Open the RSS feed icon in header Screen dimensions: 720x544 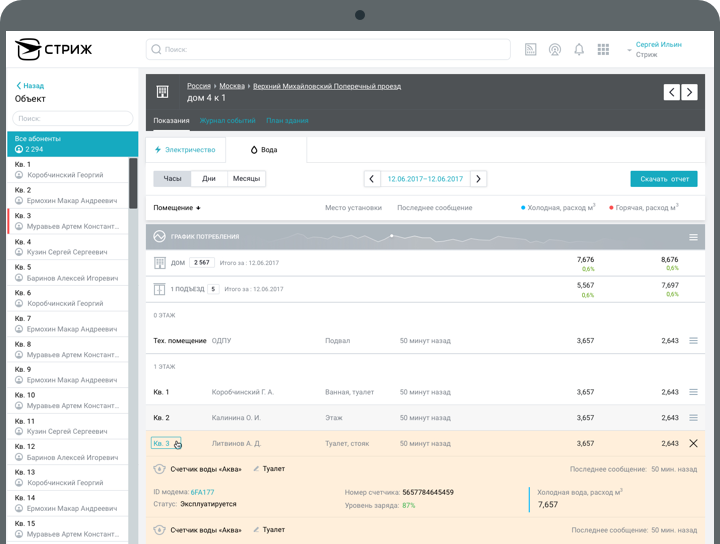(530, 49)
